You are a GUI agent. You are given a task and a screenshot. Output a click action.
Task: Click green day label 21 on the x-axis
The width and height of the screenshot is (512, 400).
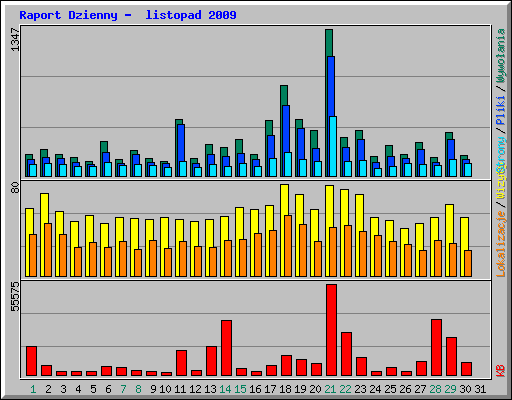click(330, 389)
